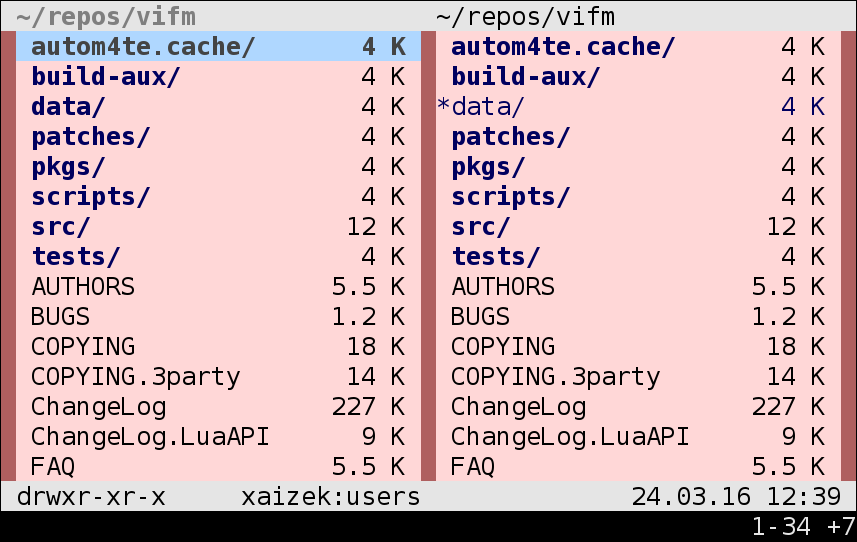Click FAQ file in left pane
This screenshot has width=857, height=542.
pos(218,467)
